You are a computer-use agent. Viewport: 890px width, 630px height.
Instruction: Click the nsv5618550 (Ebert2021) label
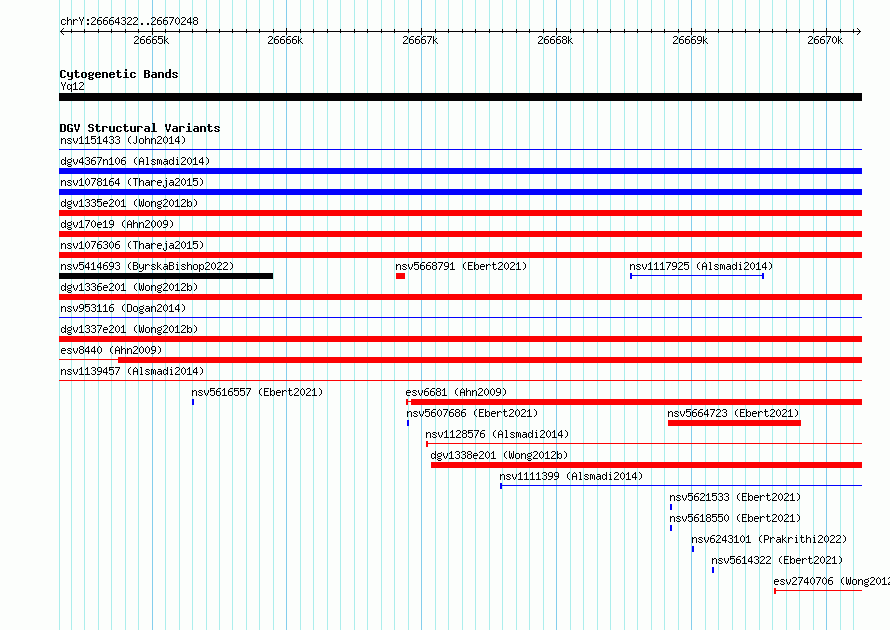coord(735,518)
